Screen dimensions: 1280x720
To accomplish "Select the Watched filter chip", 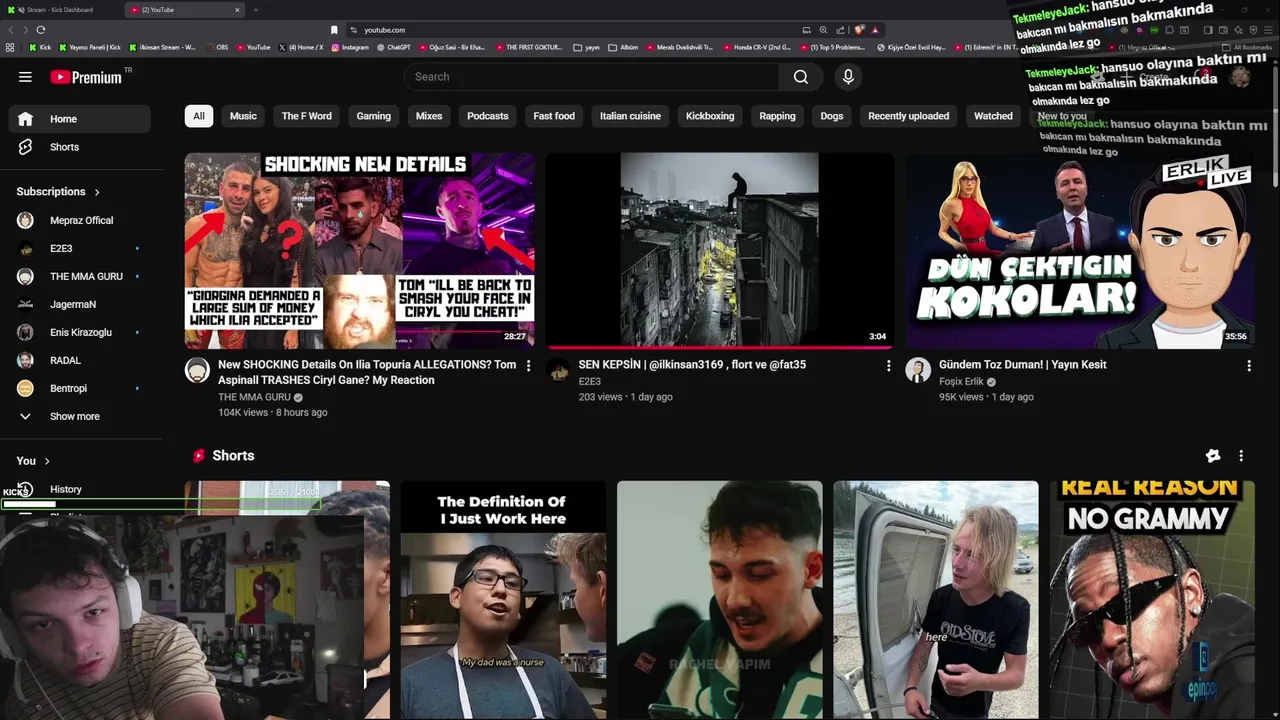I will (x=993, y=116).
